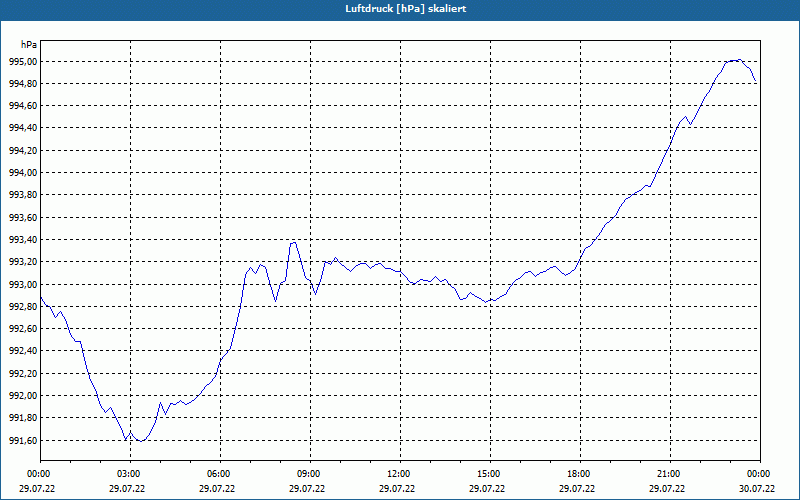Click the 993,20 y-axis value
The width and height of the screenshot is (800, 500).
(23, 262)
